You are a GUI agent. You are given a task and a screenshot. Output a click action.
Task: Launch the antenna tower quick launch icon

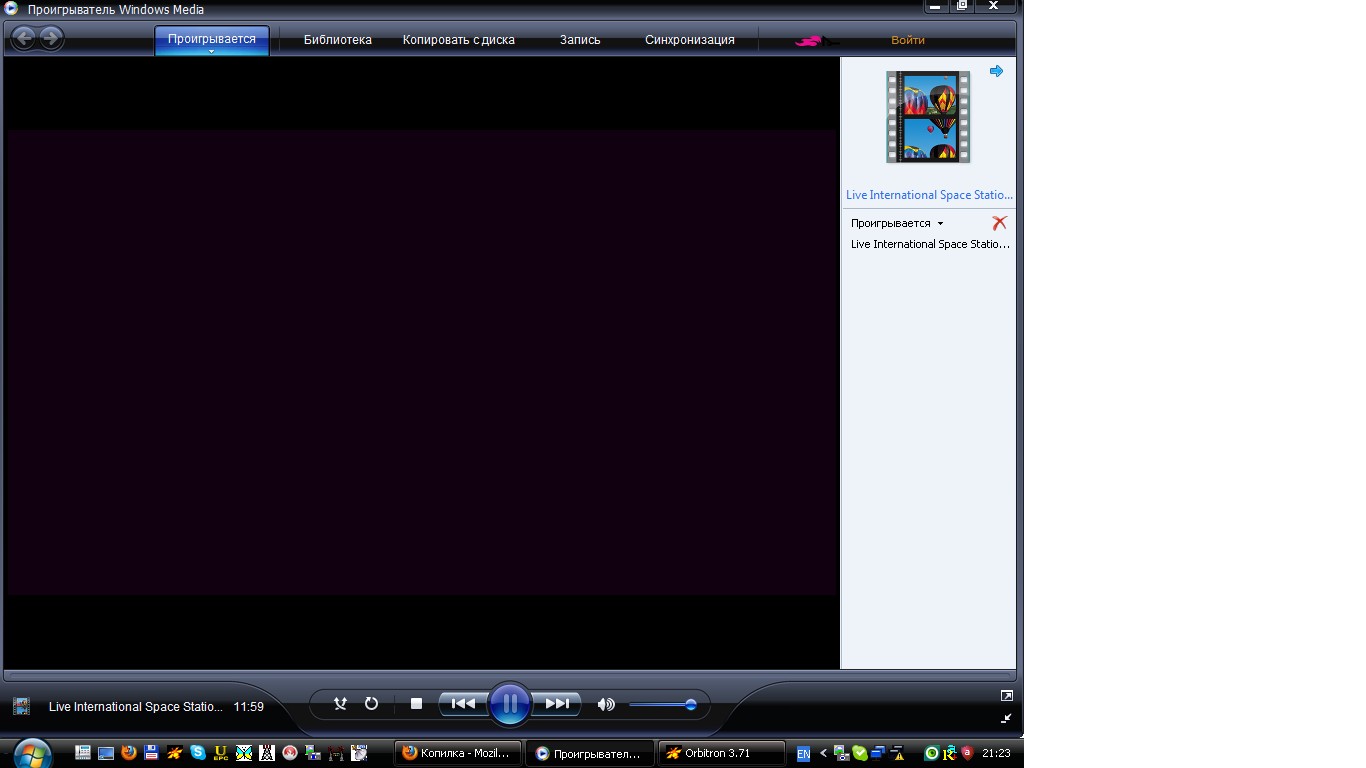(267, 753)
